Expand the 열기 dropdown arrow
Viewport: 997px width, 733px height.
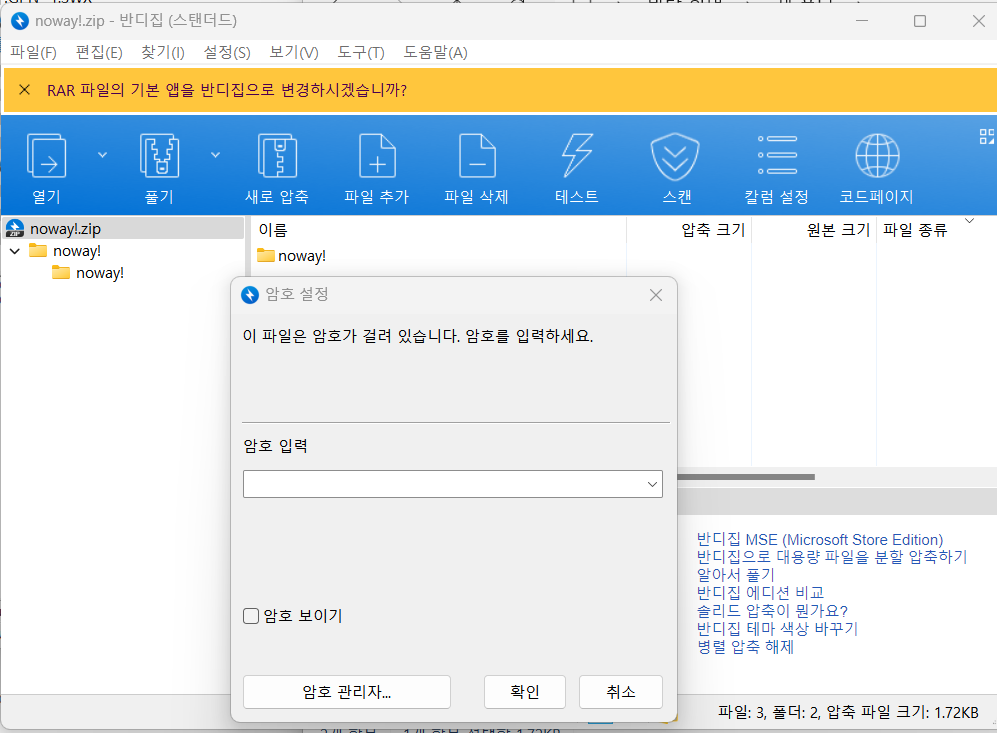102,155
